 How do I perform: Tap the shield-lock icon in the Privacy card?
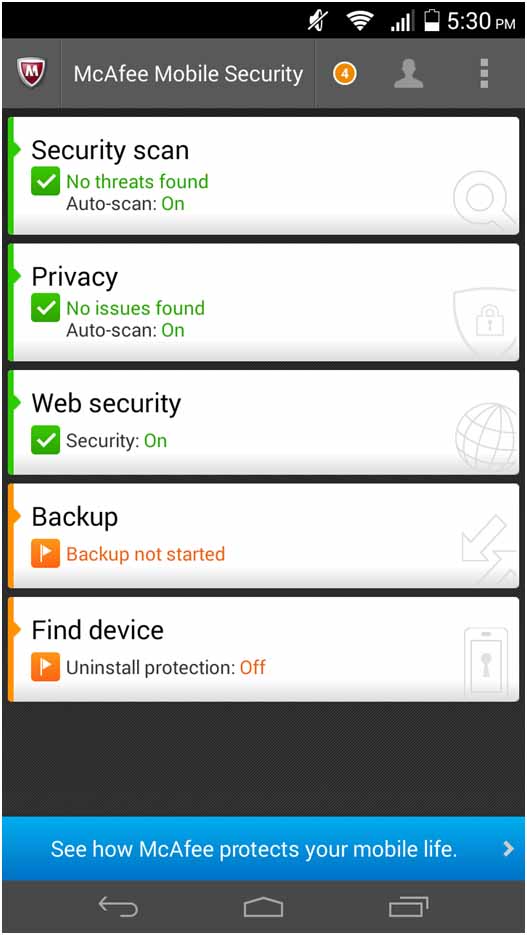(x=485, y=320)
